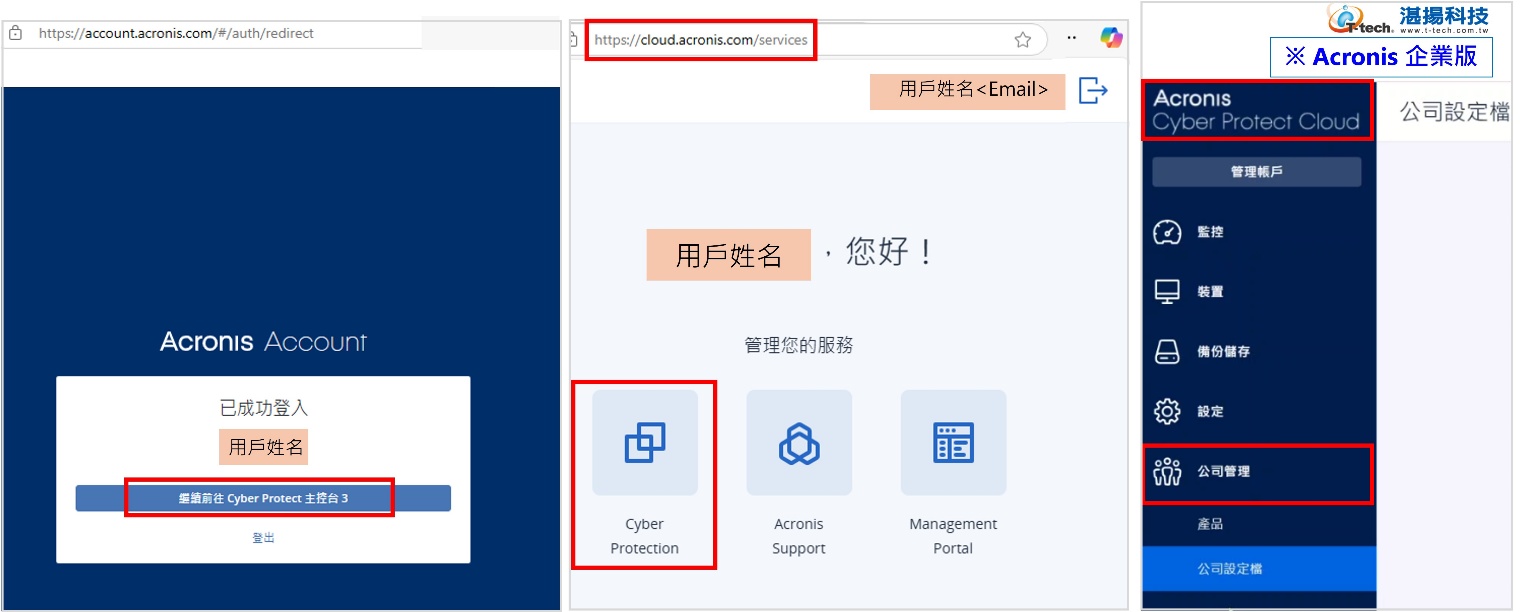Click the Acronis Account logo text

pyautogui.click(x=263, y=342)
